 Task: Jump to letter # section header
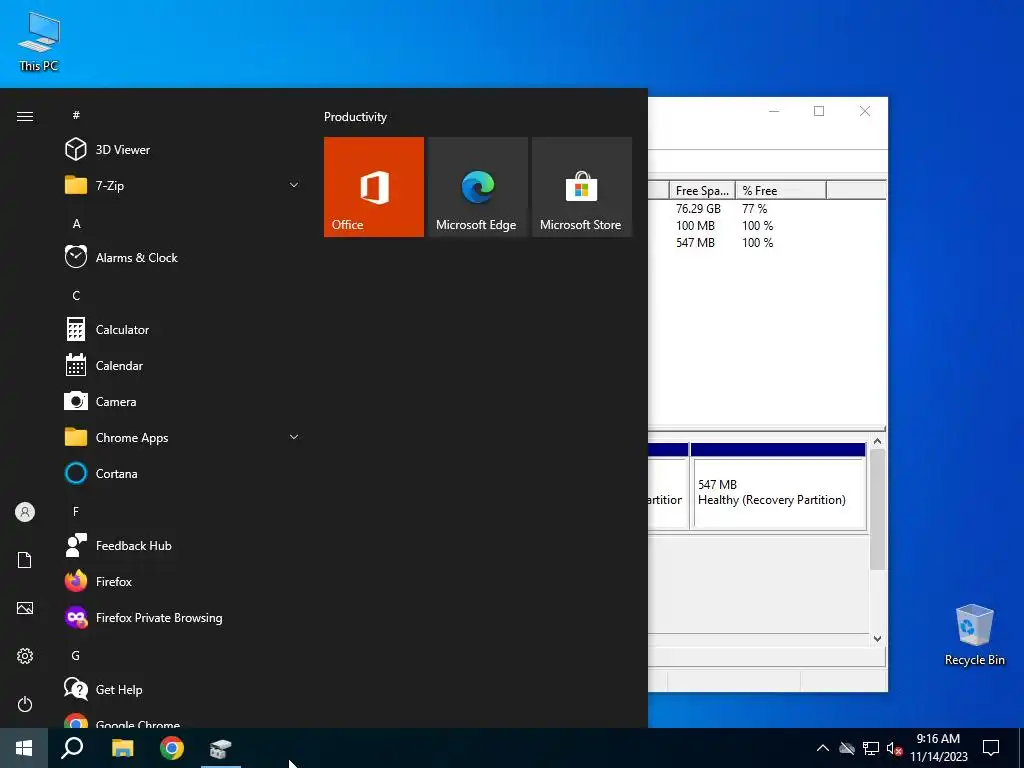coord(76,115)
